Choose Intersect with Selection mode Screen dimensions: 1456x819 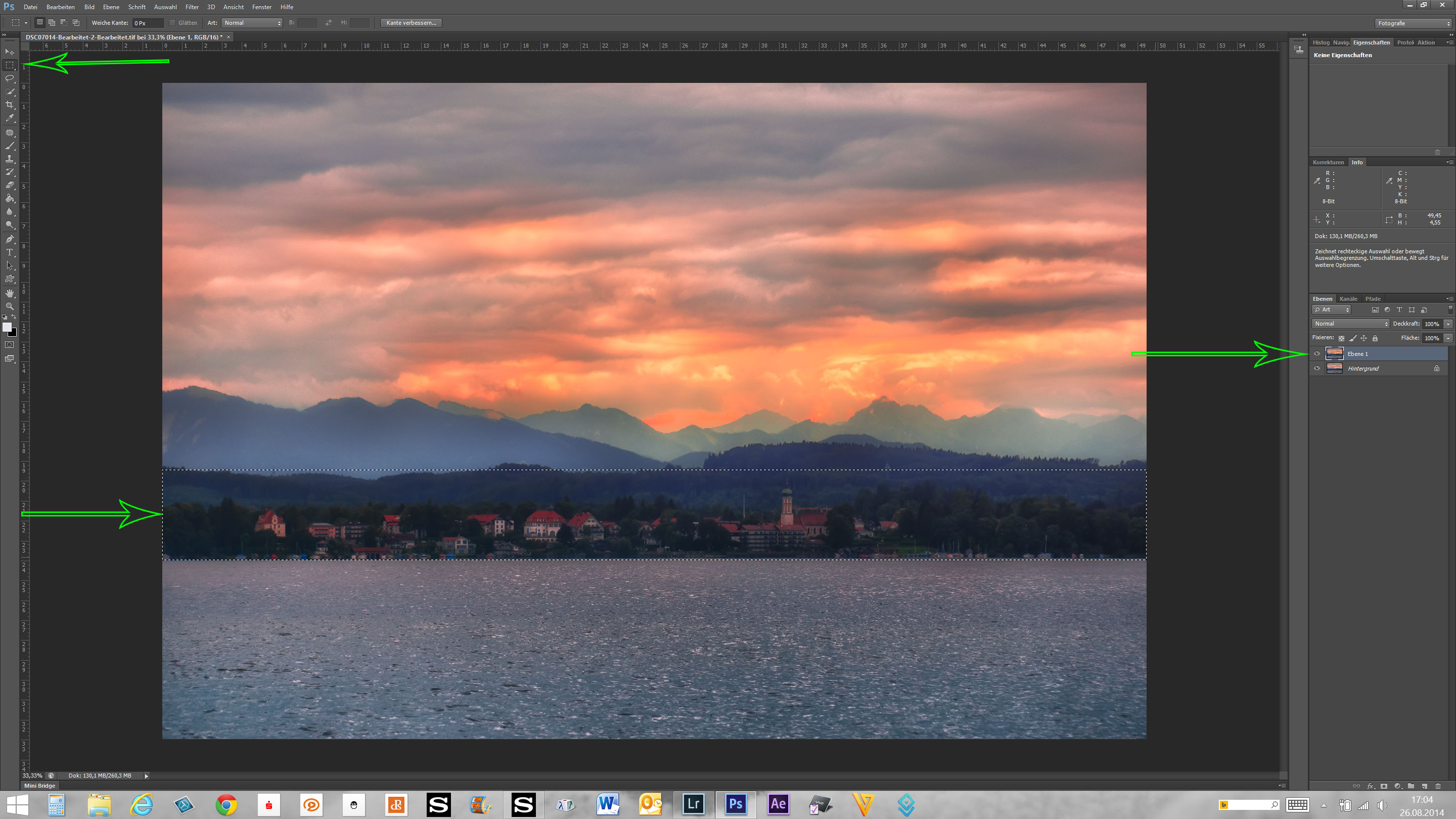click(76, 23)
